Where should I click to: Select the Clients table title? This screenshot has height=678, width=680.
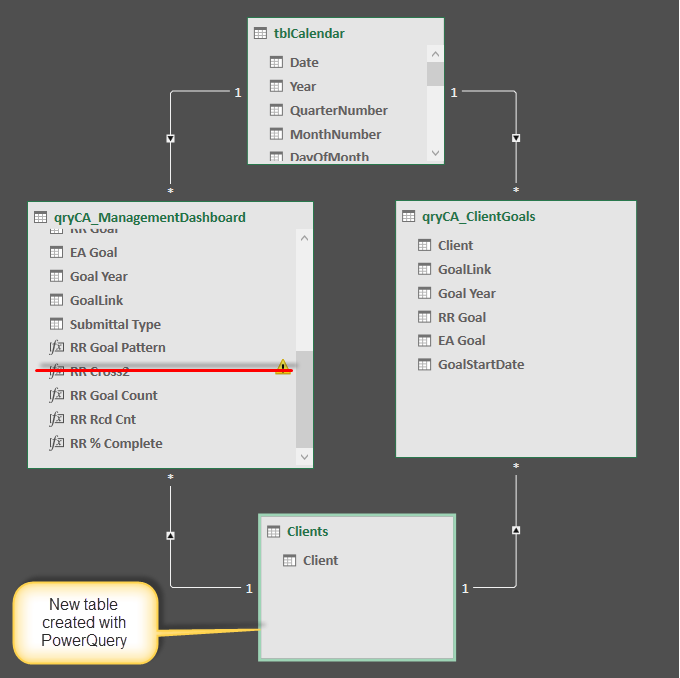click(307, 531)
